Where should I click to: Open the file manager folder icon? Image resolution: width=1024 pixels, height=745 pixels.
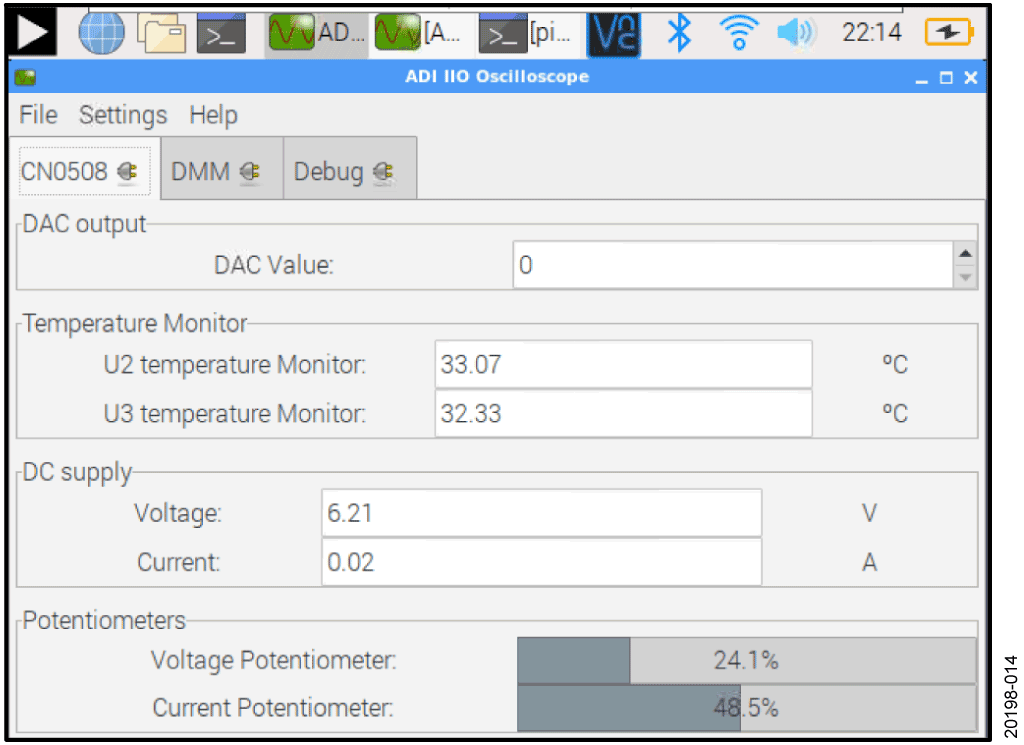(x=161, y=33)
